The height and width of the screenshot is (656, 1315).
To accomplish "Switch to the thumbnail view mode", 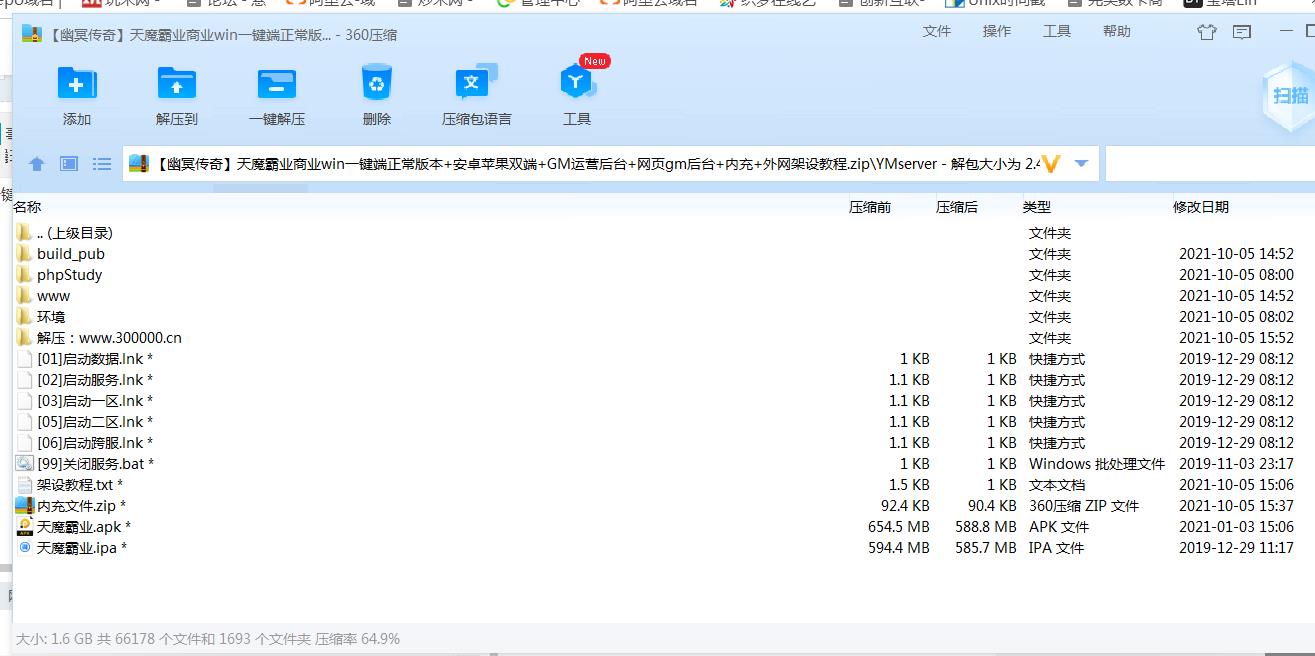I will (69, 164).
